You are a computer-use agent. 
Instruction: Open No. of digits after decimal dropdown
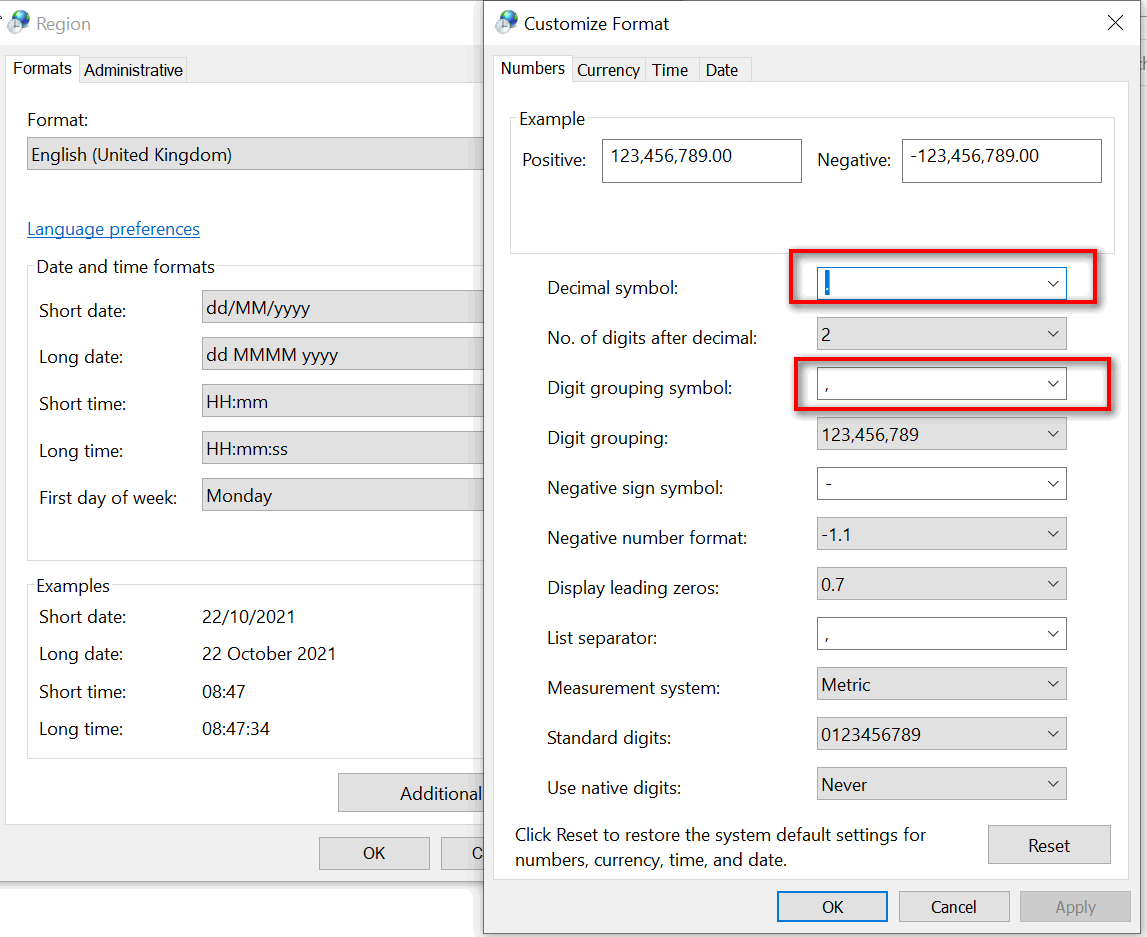click(1052, 334)
